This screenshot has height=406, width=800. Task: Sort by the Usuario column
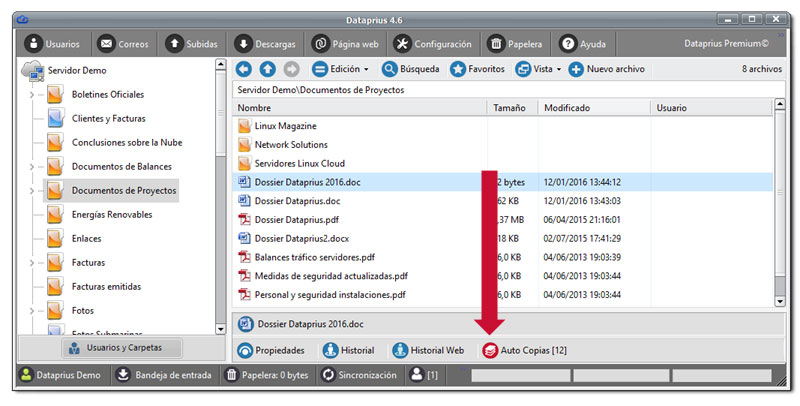tap(711, 108)
